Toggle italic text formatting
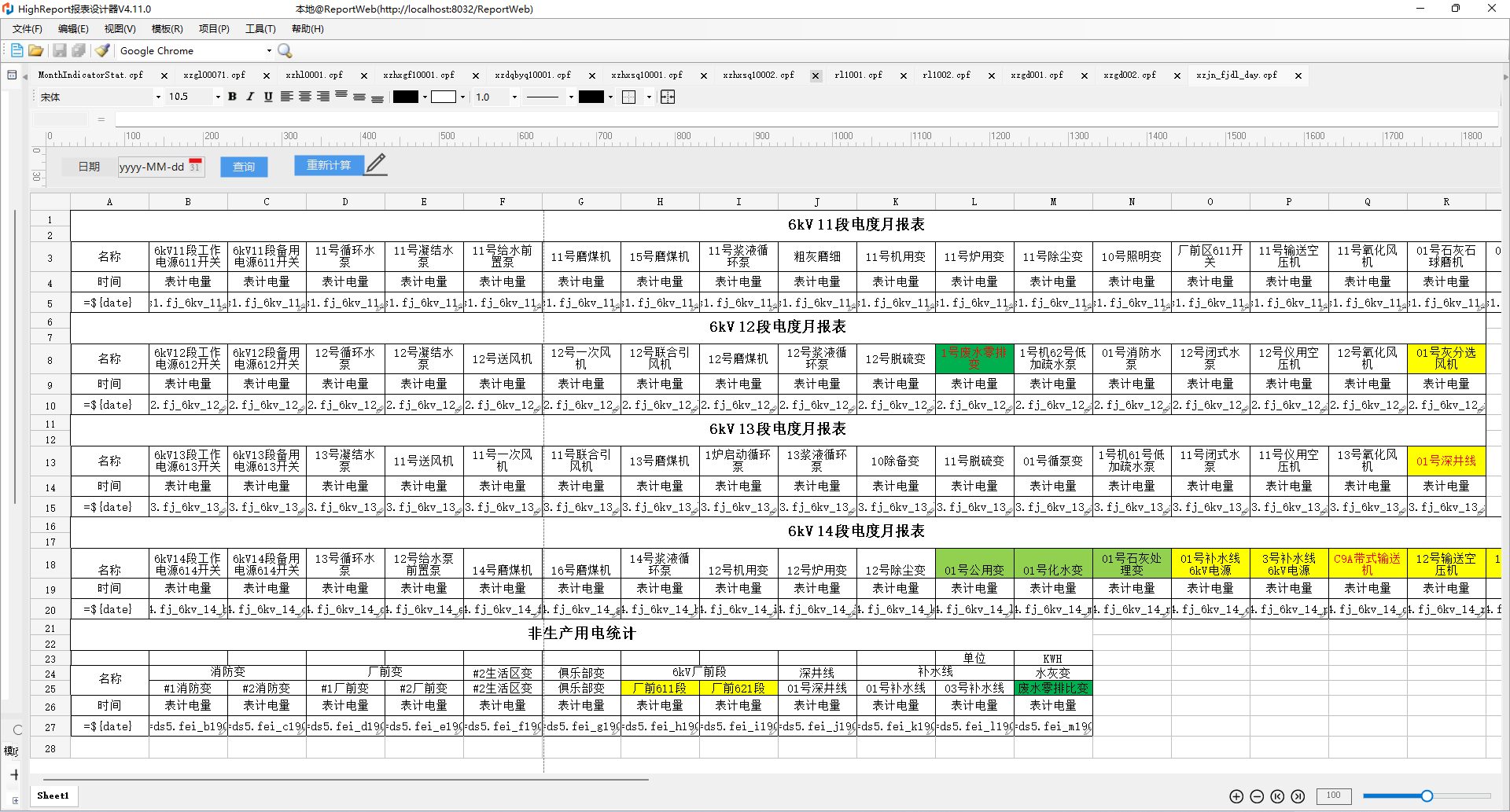Image resolution: width=1510 pixels, height=812 pixels. (250, 97)
